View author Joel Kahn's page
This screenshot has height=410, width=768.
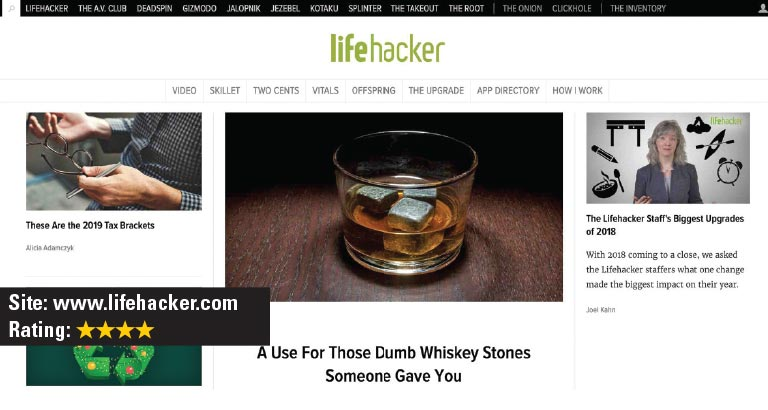click(x=600, y=310)
